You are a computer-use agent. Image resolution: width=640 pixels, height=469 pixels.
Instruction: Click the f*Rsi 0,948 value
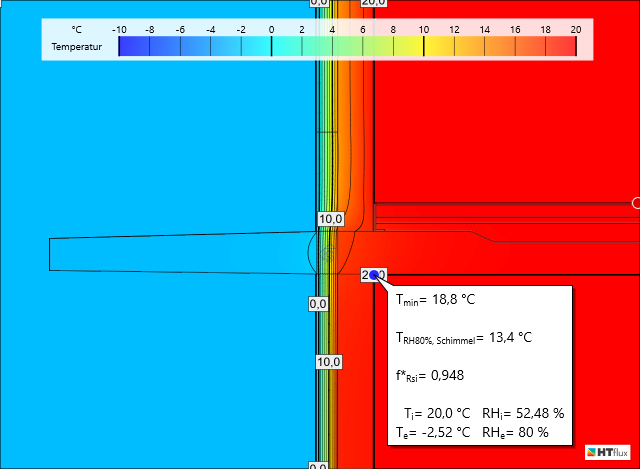[x=429, y=376]
